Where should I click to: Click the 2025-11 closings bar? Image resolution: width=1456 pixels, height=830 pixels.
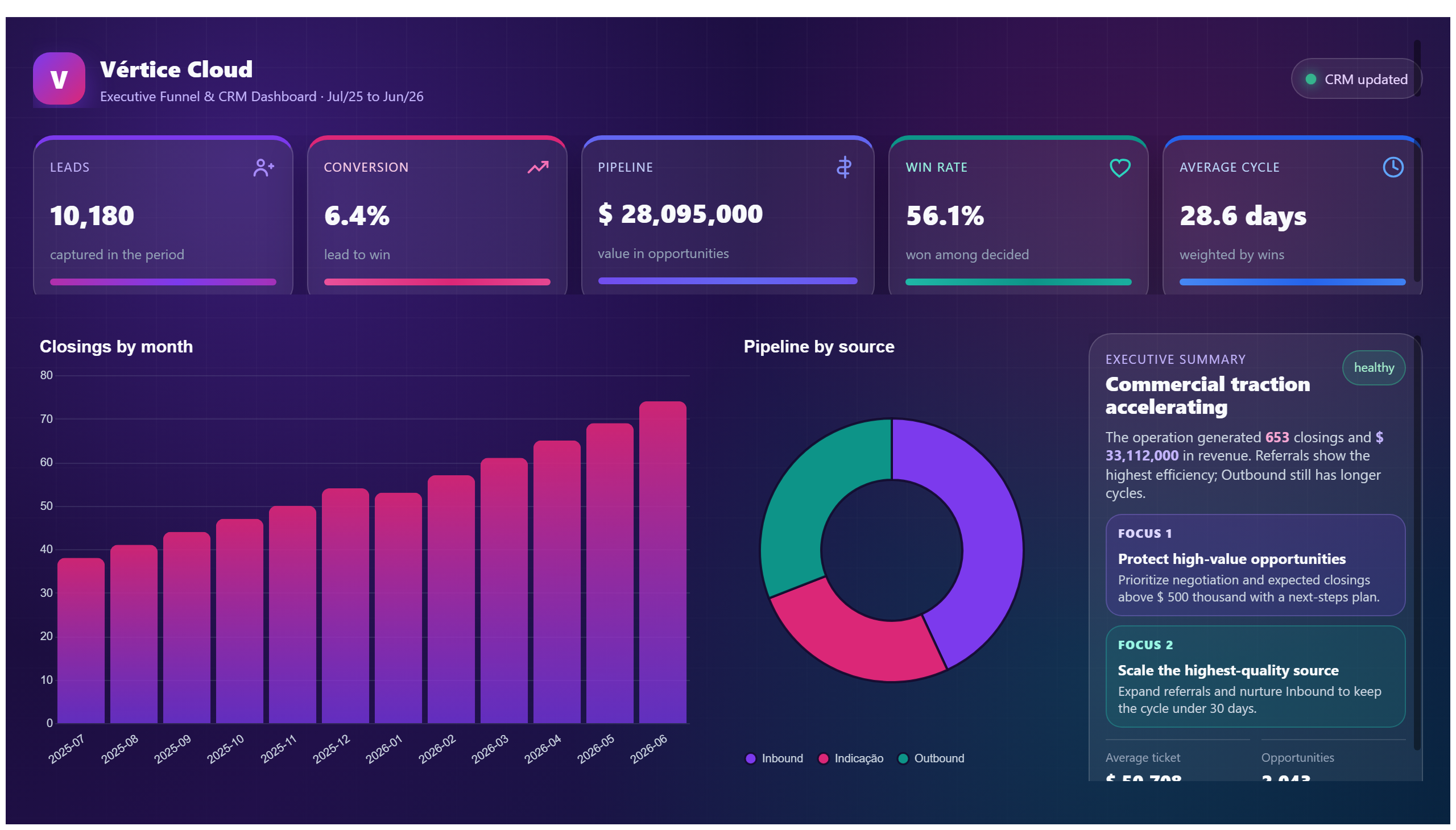(292, 615)
